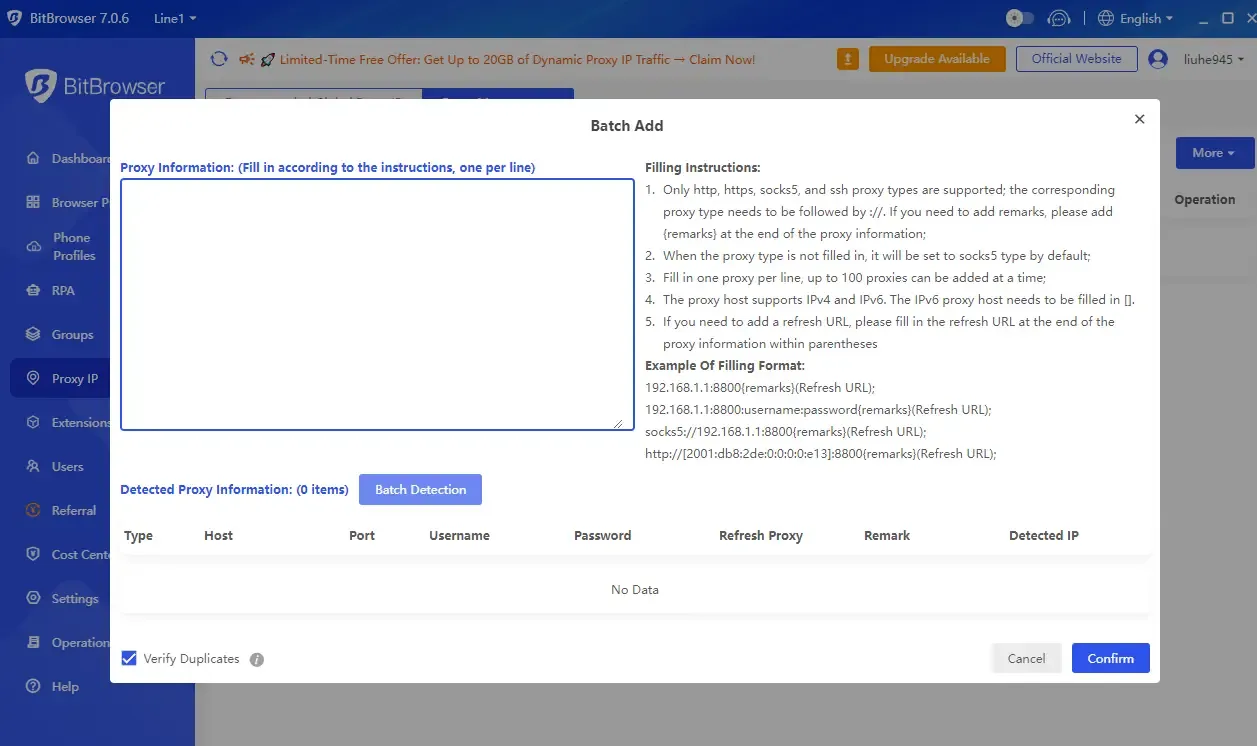The image size is (1257, 746).
Task: Expand the Line1 dropdown
Action: click(x=175, y=18)
